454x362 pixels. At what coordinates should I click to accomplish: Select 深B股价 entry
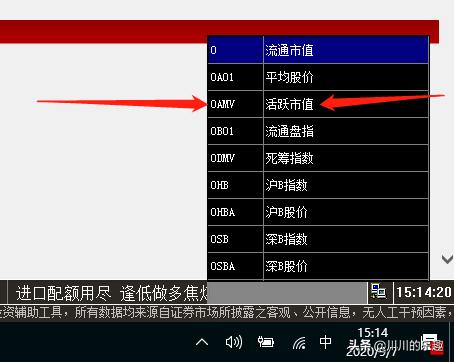[318, 266]
